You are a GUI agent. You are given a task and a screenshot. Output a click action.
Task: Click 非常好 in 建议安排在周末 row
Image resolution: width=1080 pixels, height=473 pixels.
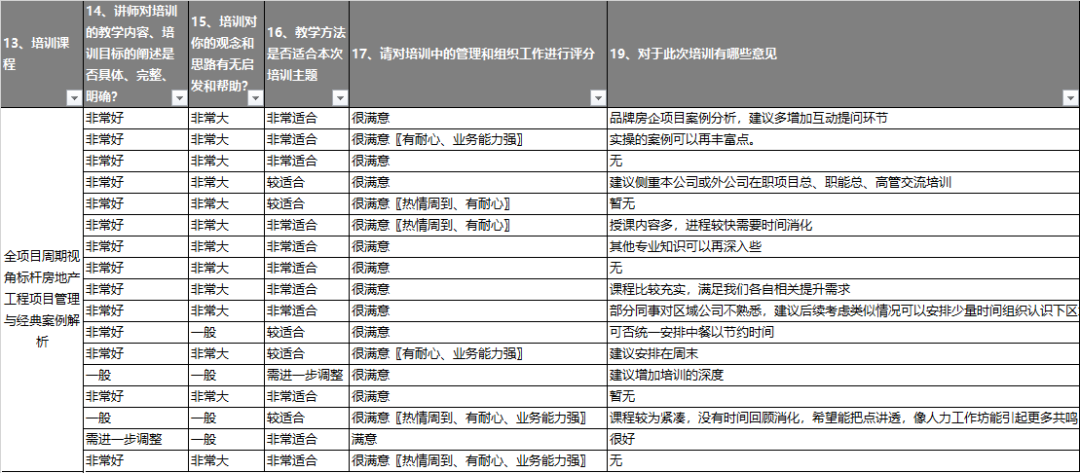coord(136,353)
